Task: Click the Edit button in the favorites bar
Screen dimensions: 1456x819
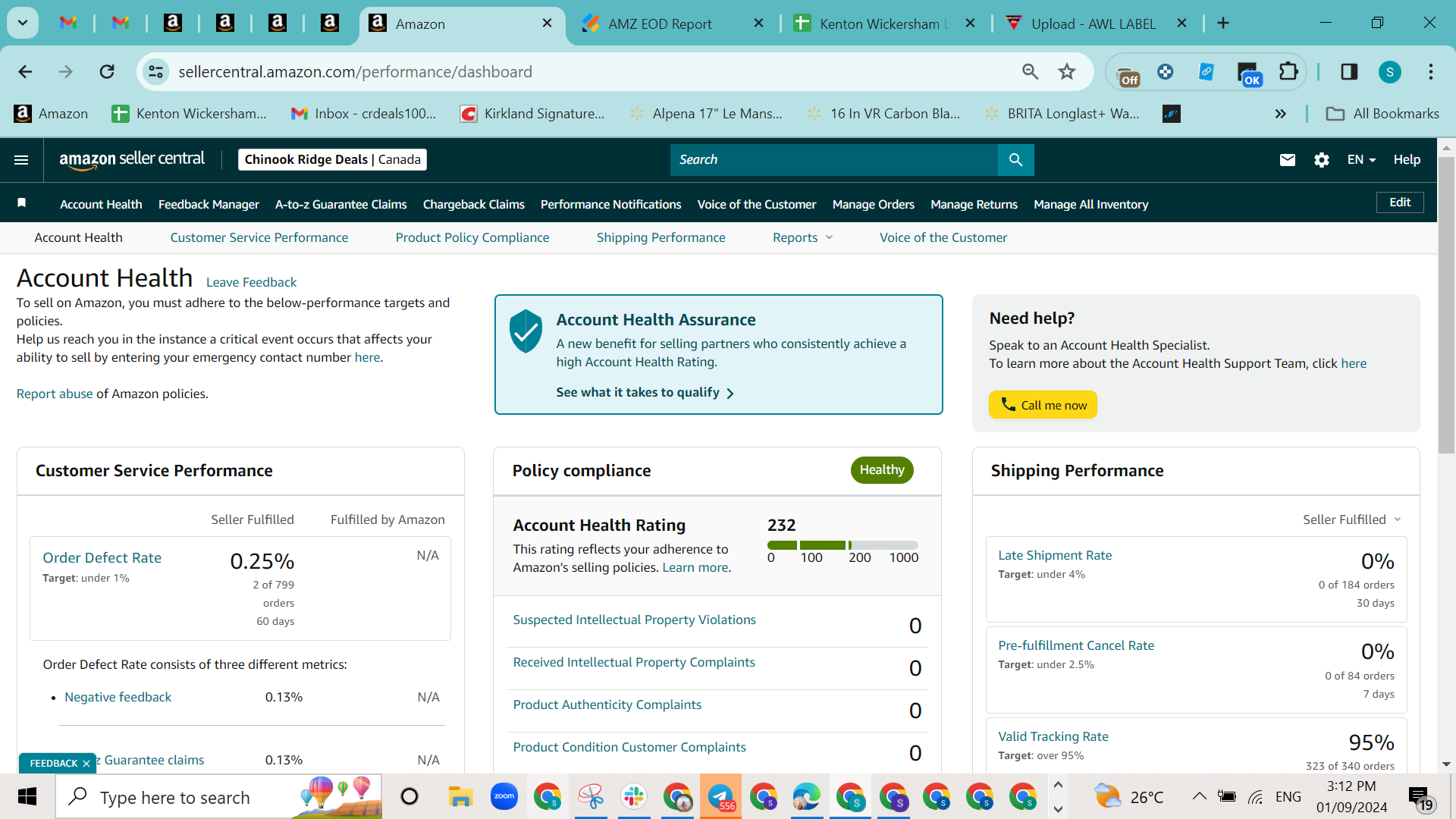Action: tap(1400, 202)
